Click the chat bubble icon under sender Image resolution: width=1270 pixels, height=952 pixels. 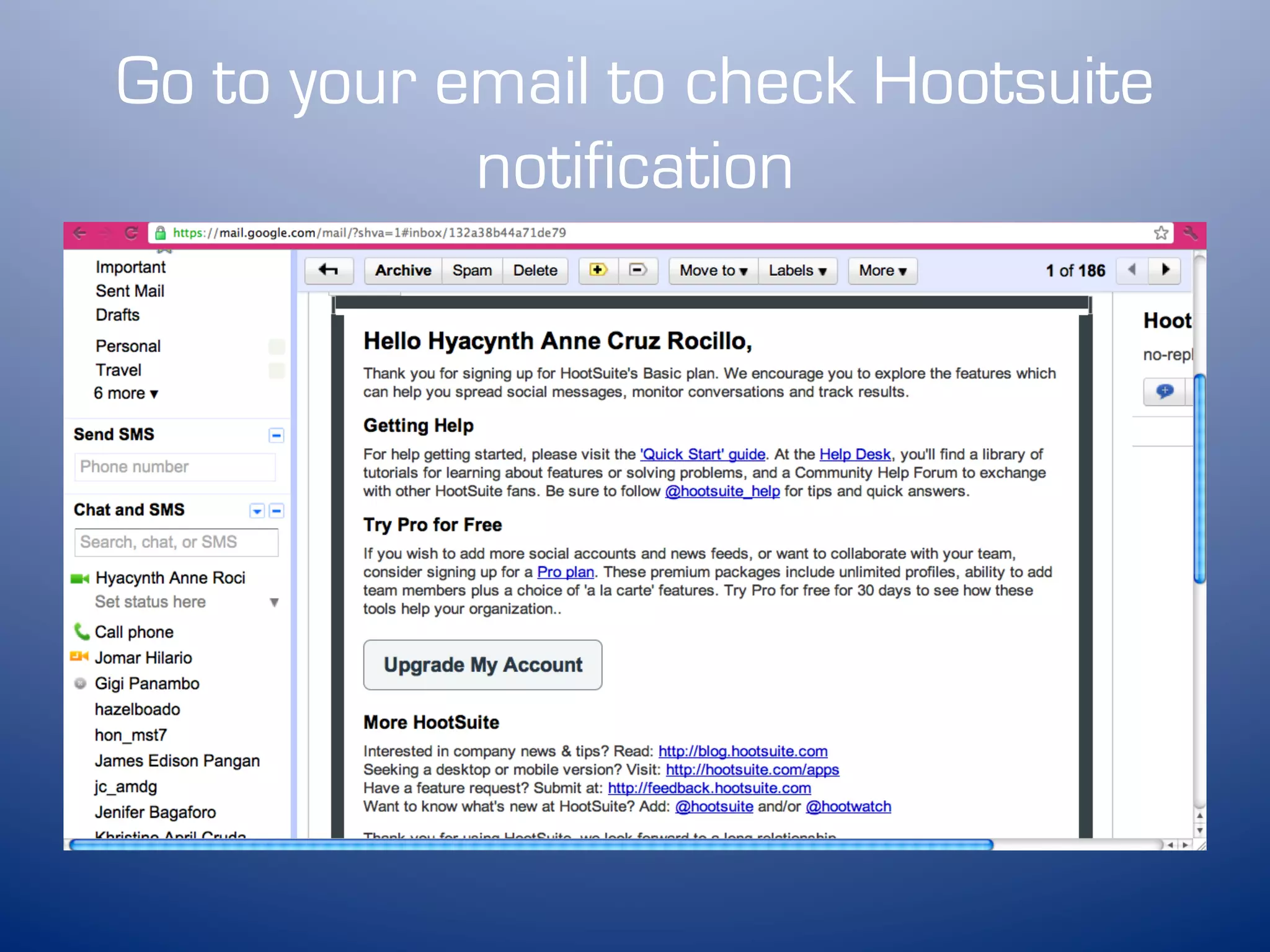click(1165, 392)
